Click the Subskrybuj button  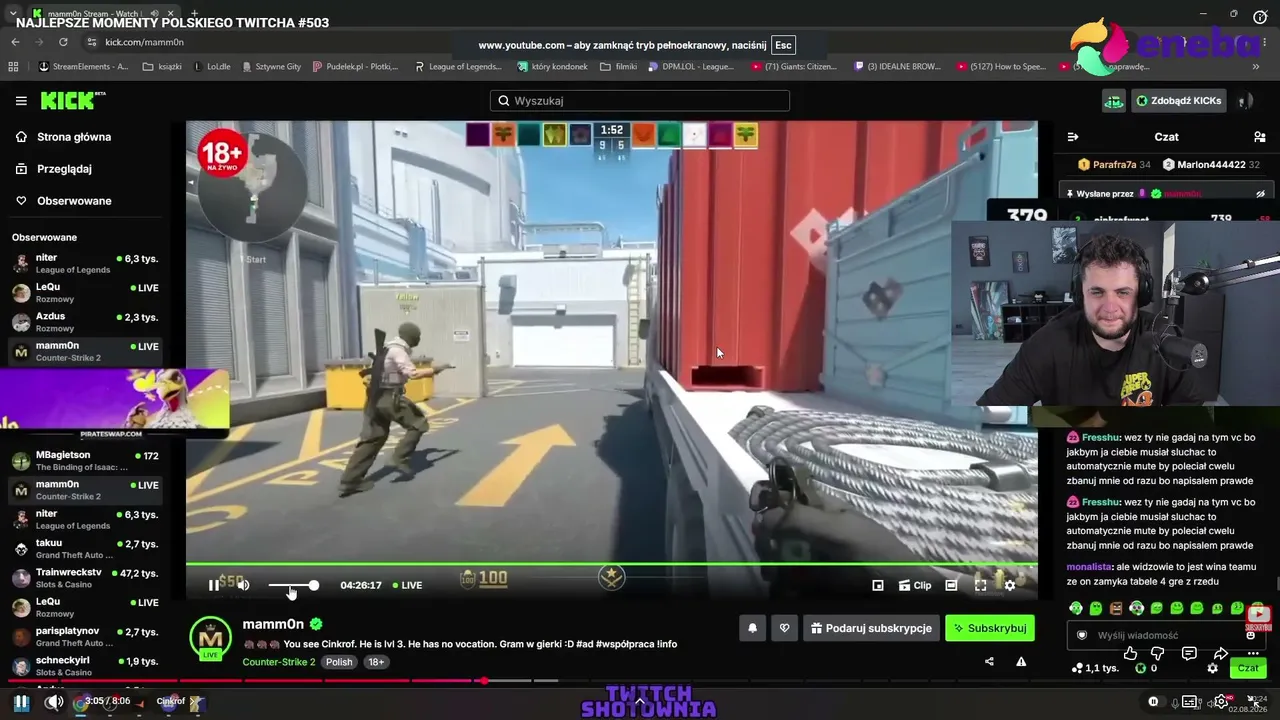990,628
